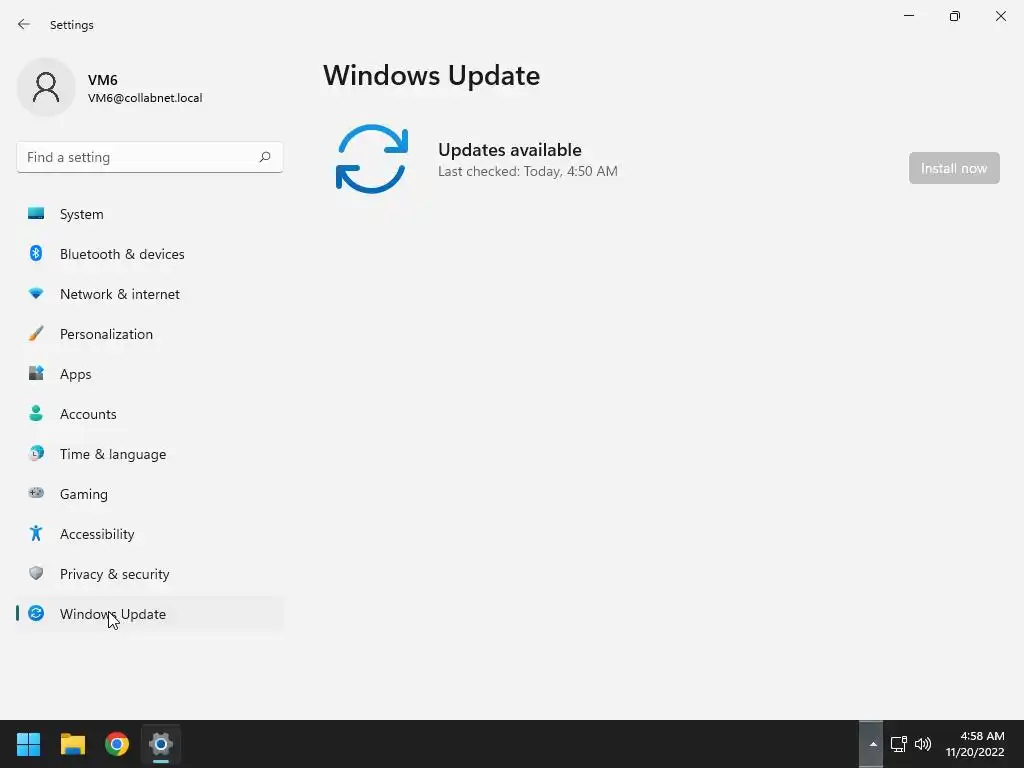
Task: Open the volume speaker tray icon
Action: [x=923, y=744]
